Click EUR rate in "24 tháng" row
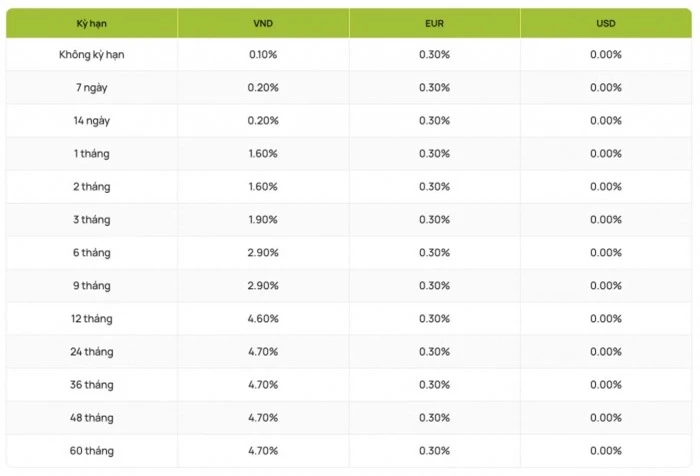Image resolution: width=700 pixels, height=476 pixels. (435, 351)
